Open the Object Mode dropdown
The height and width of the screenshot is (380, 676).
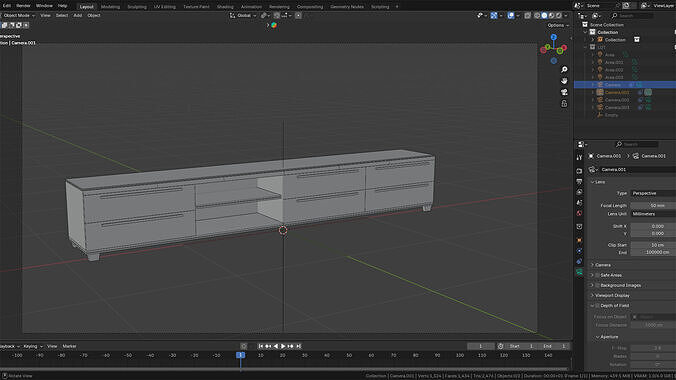point(18,16)
